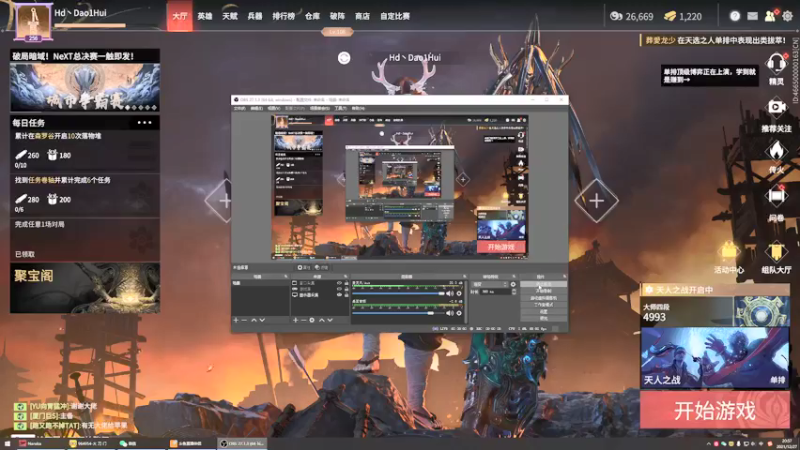Open the scene transition type dropdown in OBS

coord(490,284)
